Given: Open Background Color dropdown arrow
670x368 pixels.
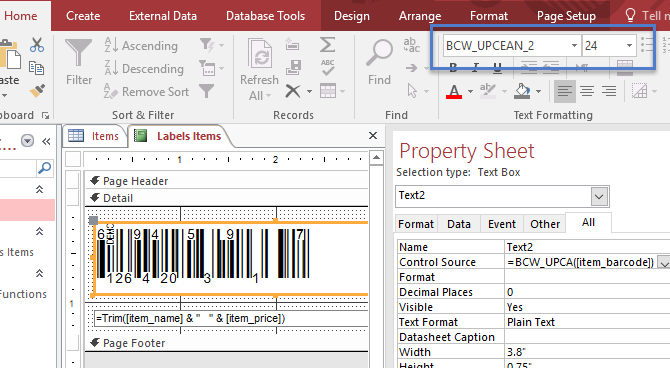Looking at the screenshot, I should [538, 91].
